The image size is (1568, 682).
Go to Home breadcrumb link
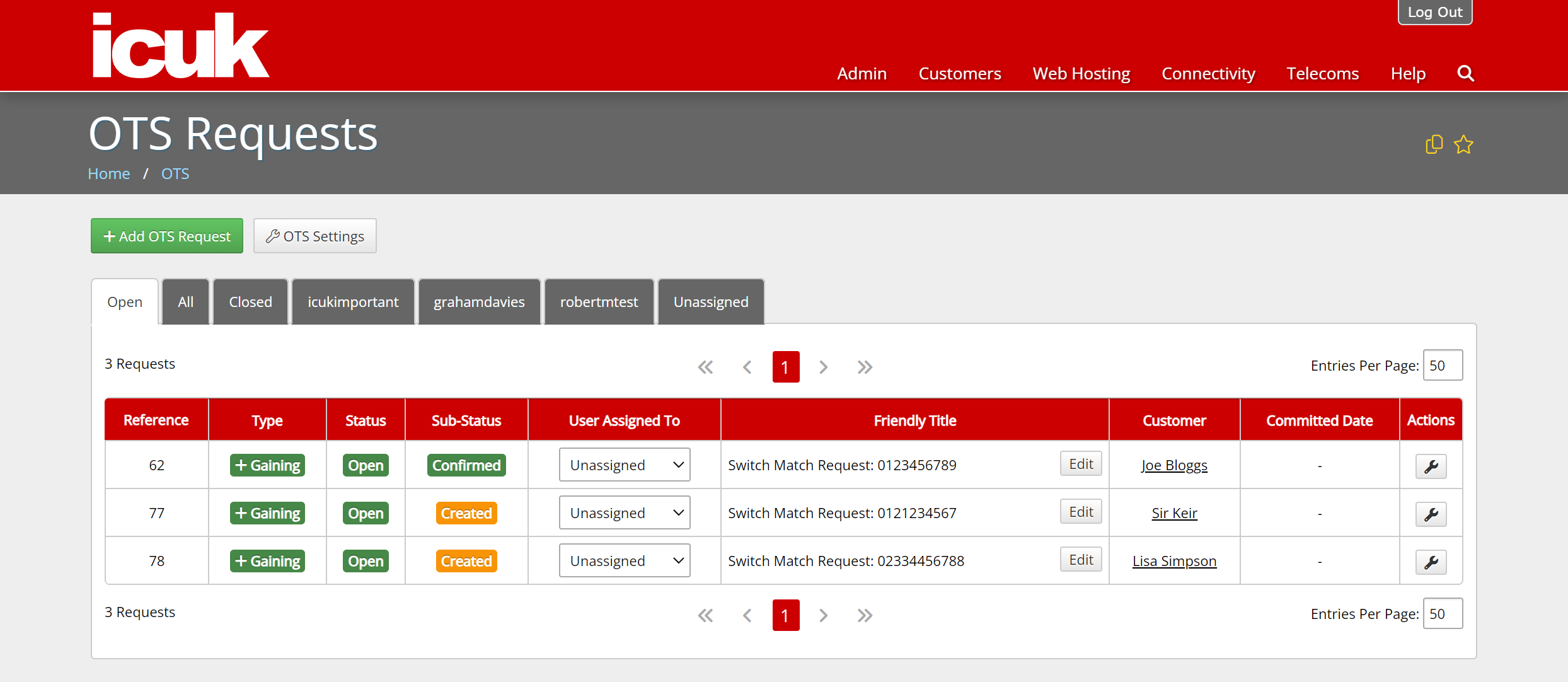(109, 173)
